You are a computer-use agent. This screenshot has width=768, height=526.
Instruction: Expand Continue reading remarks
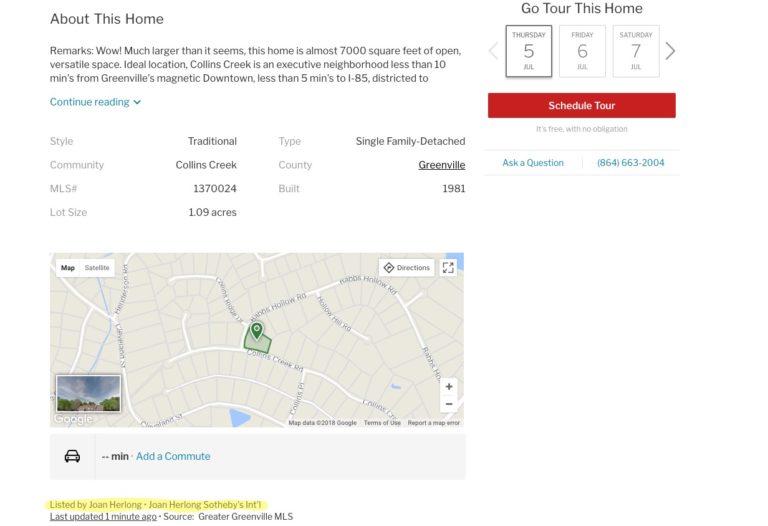[x=96, y=102]
